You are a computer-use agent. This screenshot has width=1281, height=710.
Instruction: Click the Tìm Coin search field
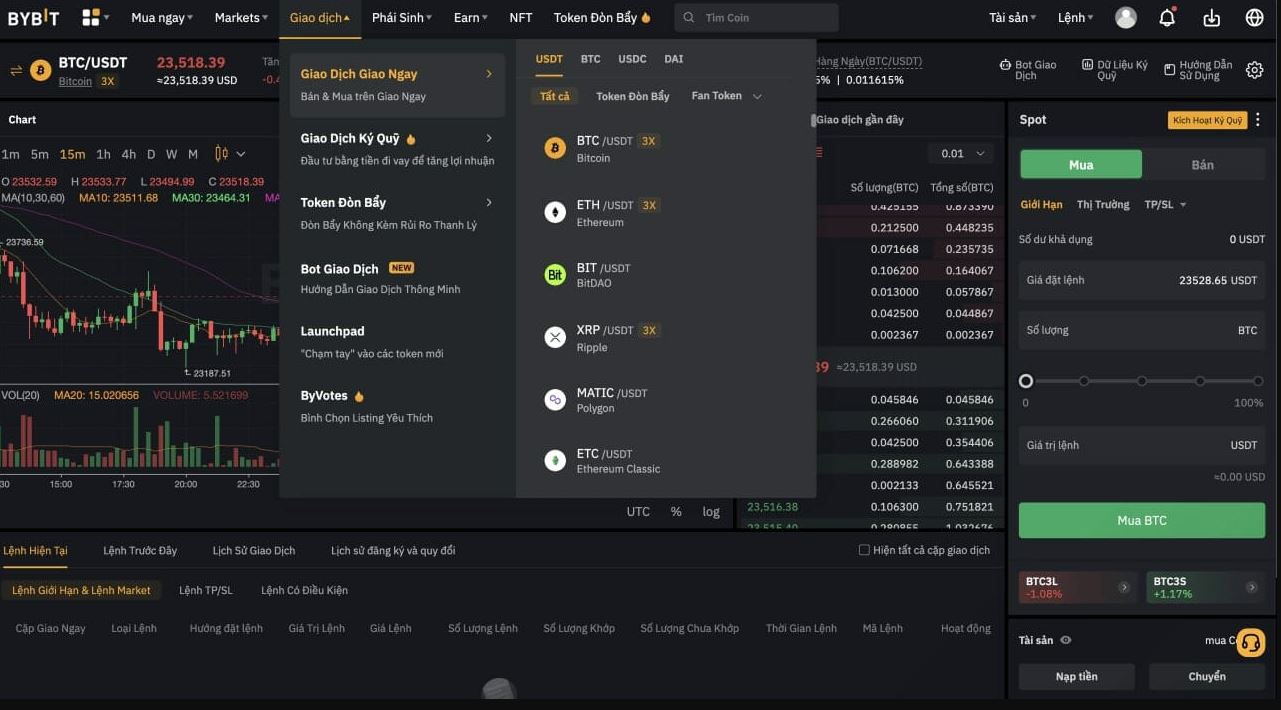[x=757, y=18]
